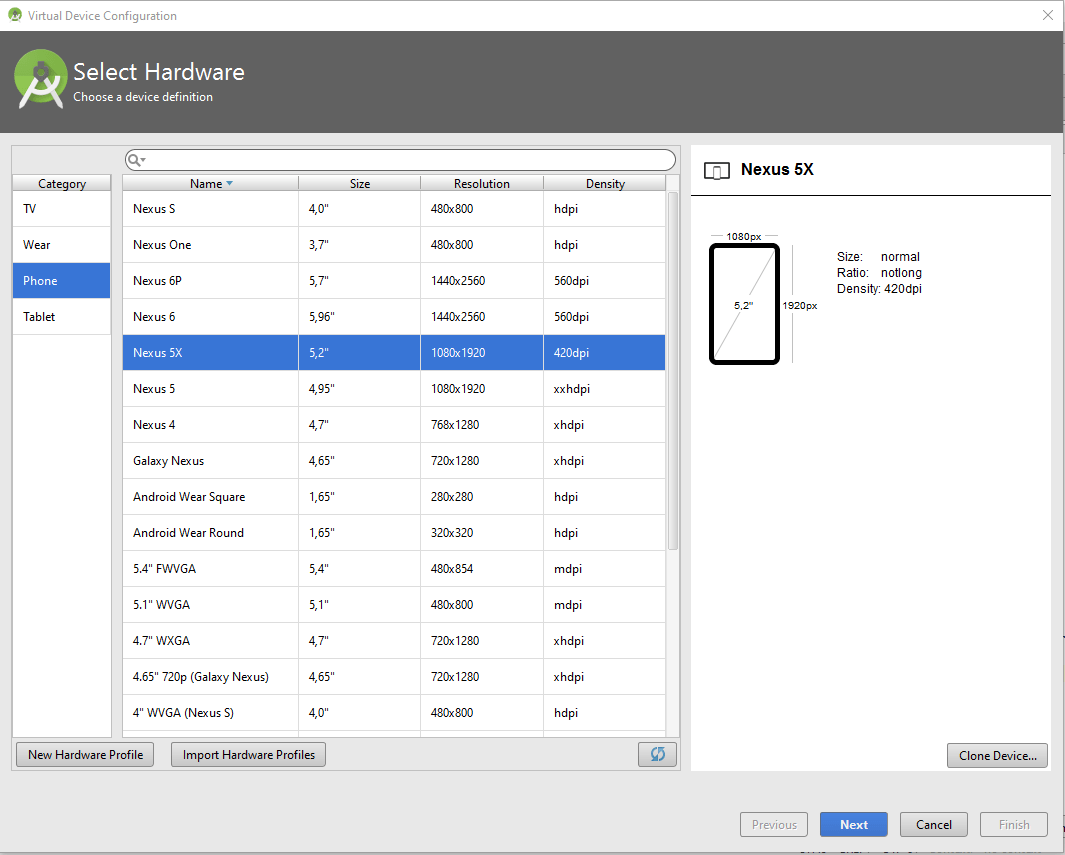Image resolution: width=1065 pixels, height=855 pixels.
Task: Select the Nexus 5X row
Action: (x=394, y=352)
